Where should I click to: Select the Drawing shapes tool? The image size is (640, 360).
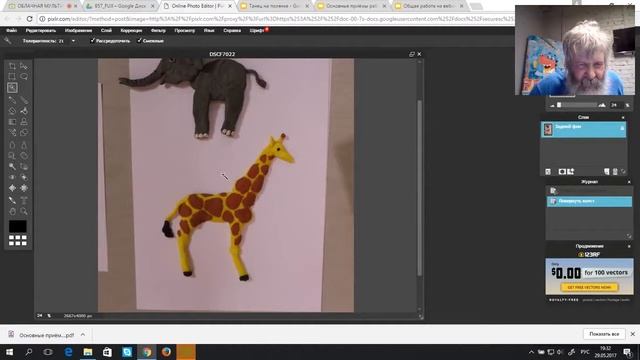(24, 133)
